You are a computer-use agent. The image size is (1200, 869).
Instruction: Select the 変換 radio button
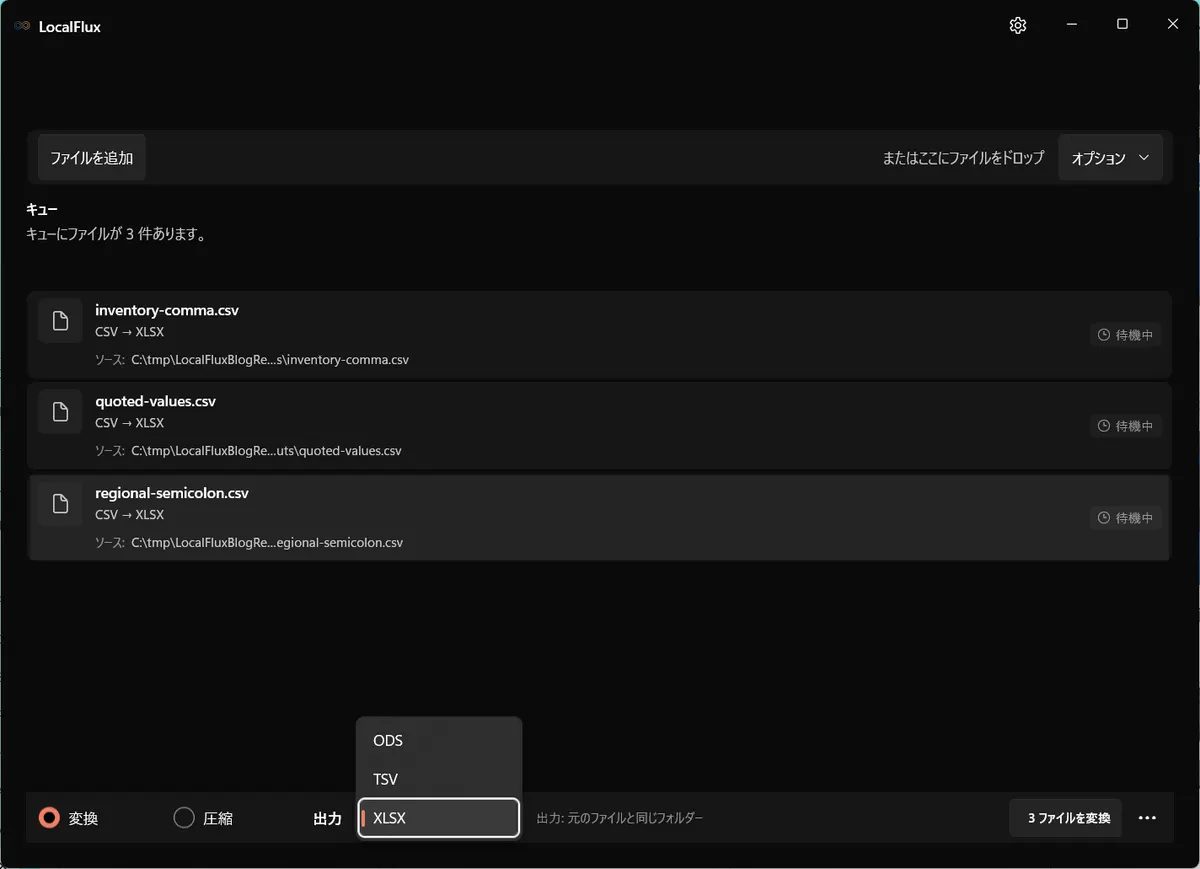[x=49, y=818]
